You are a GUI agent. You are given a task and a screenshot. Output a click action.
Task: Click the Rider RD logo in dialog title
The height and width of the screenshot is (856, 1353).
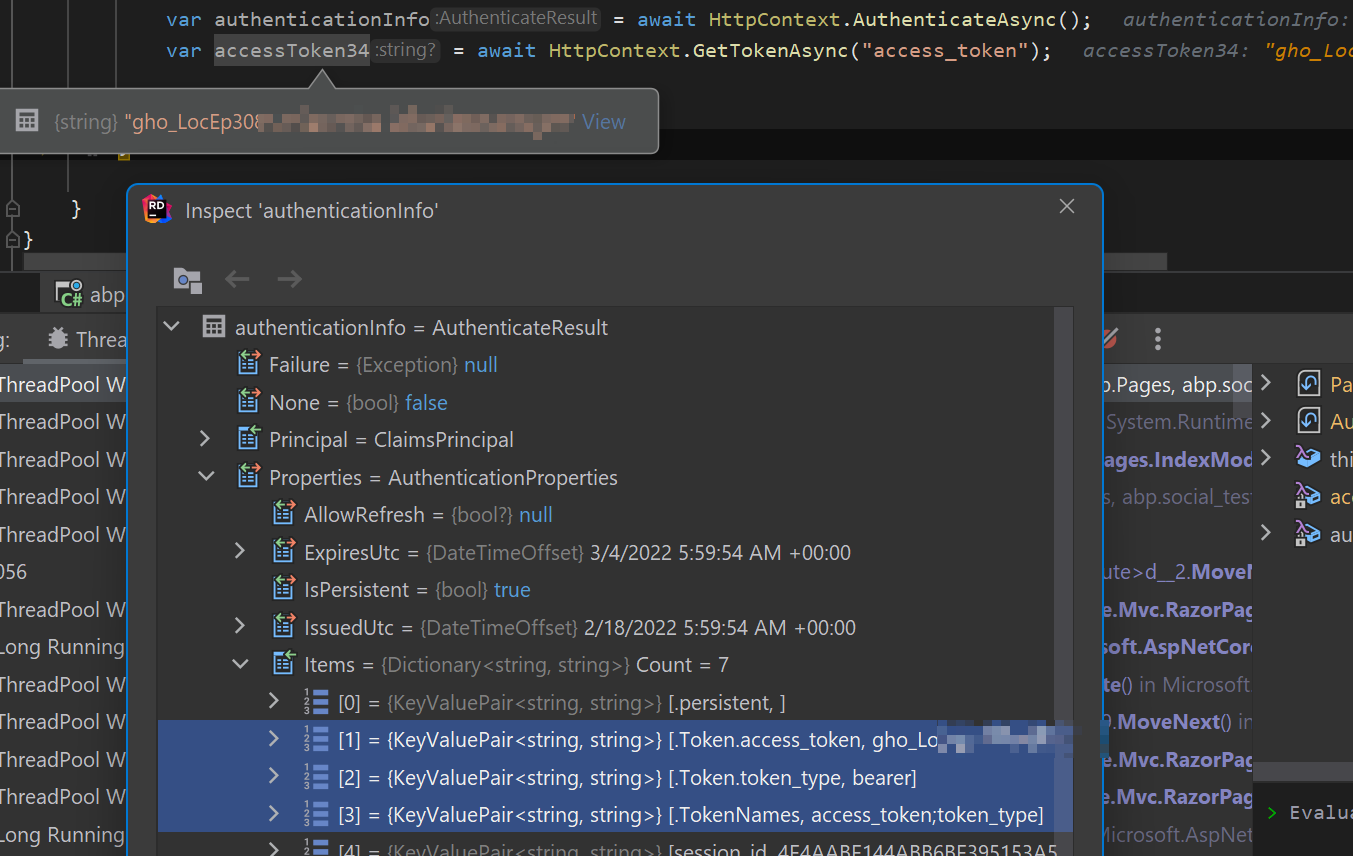click(x=157, y=210)
